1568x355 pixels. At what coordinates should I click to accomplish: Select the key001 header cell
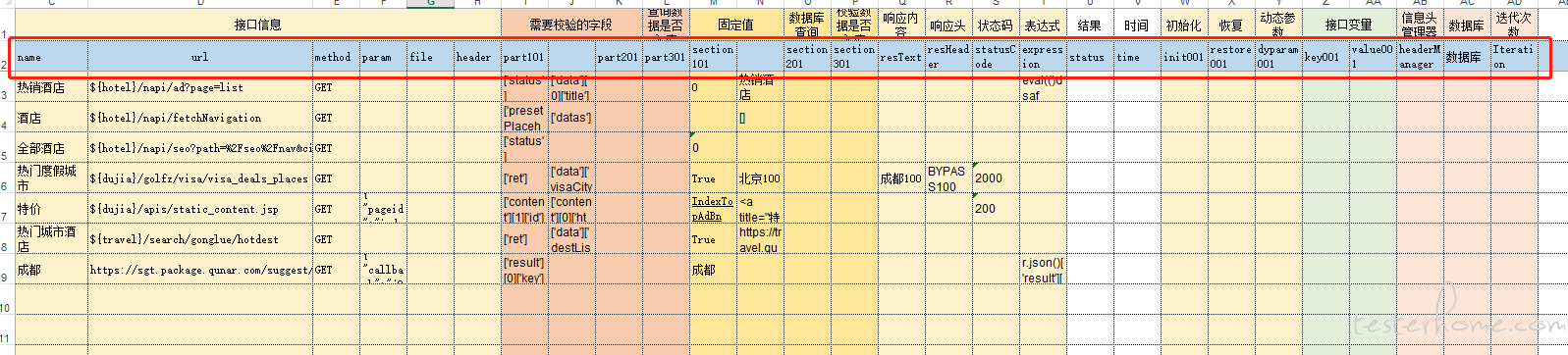1325,57
